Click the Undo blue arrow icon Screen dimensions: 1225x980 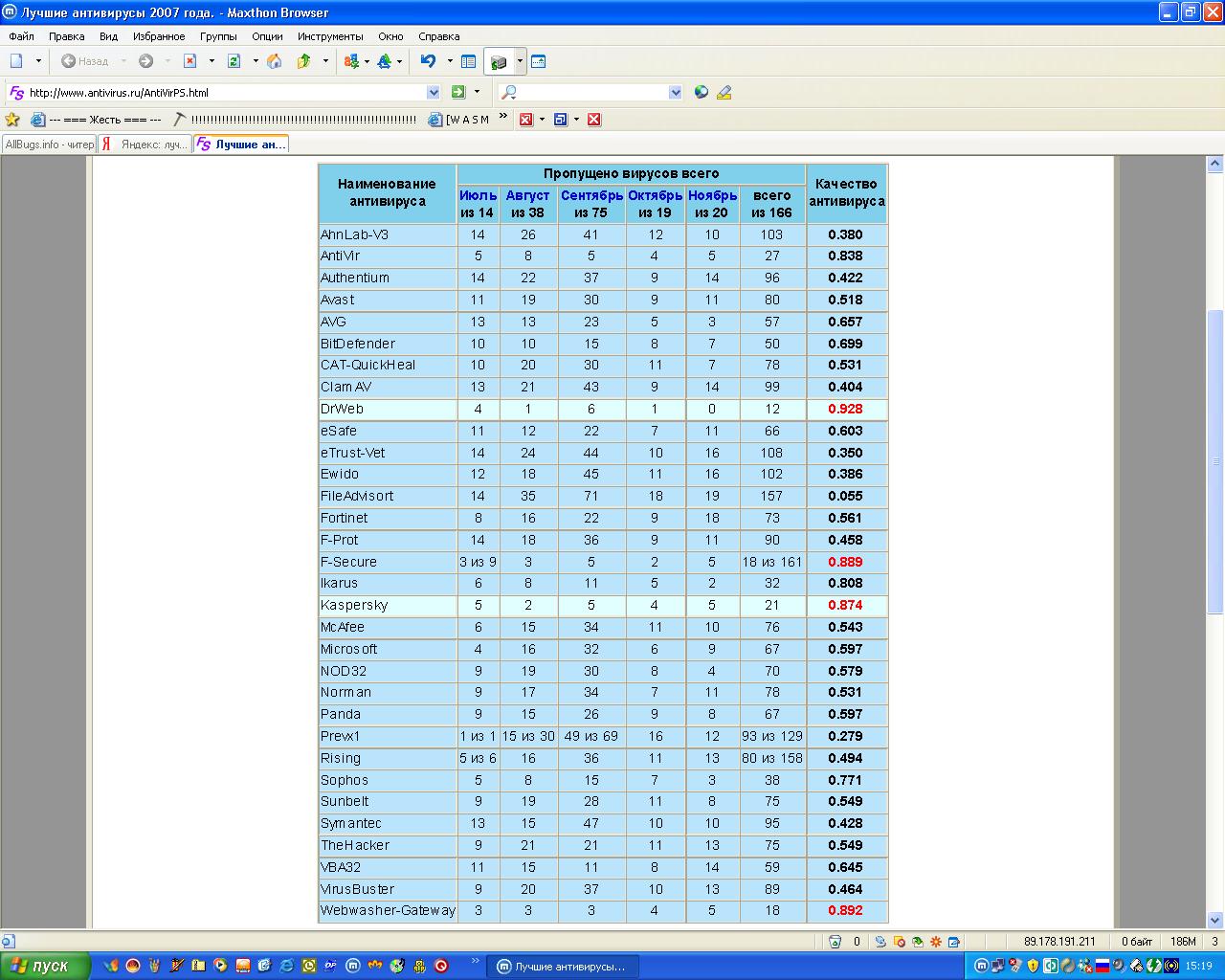click(x=428, y=61)
